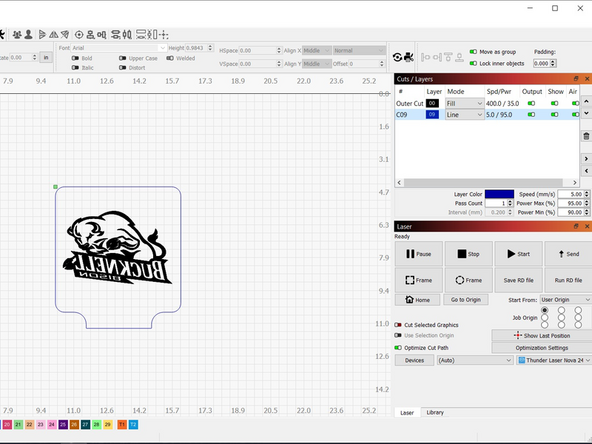Click left arrow beside Cuts list
Screen dimensions: 592x444
pyautogui.click(x=586, y=171)
